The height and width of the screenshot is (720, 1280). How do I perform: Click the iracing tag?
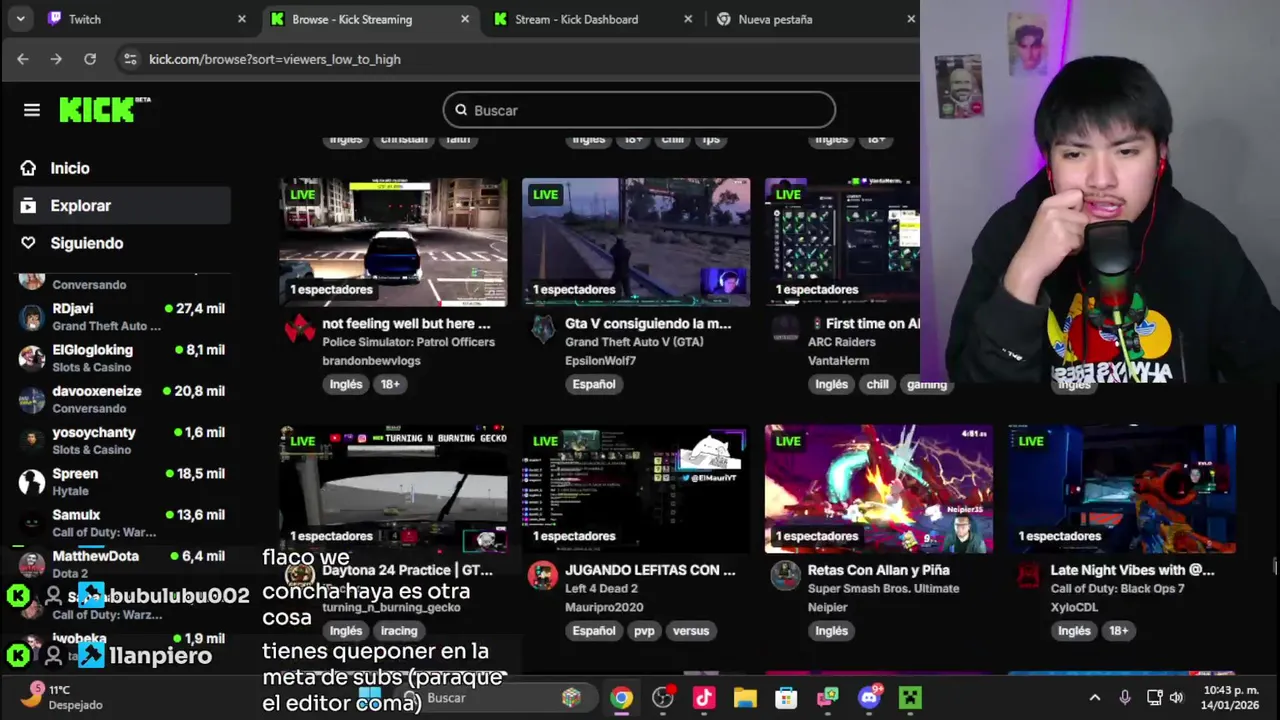[398, 630]
